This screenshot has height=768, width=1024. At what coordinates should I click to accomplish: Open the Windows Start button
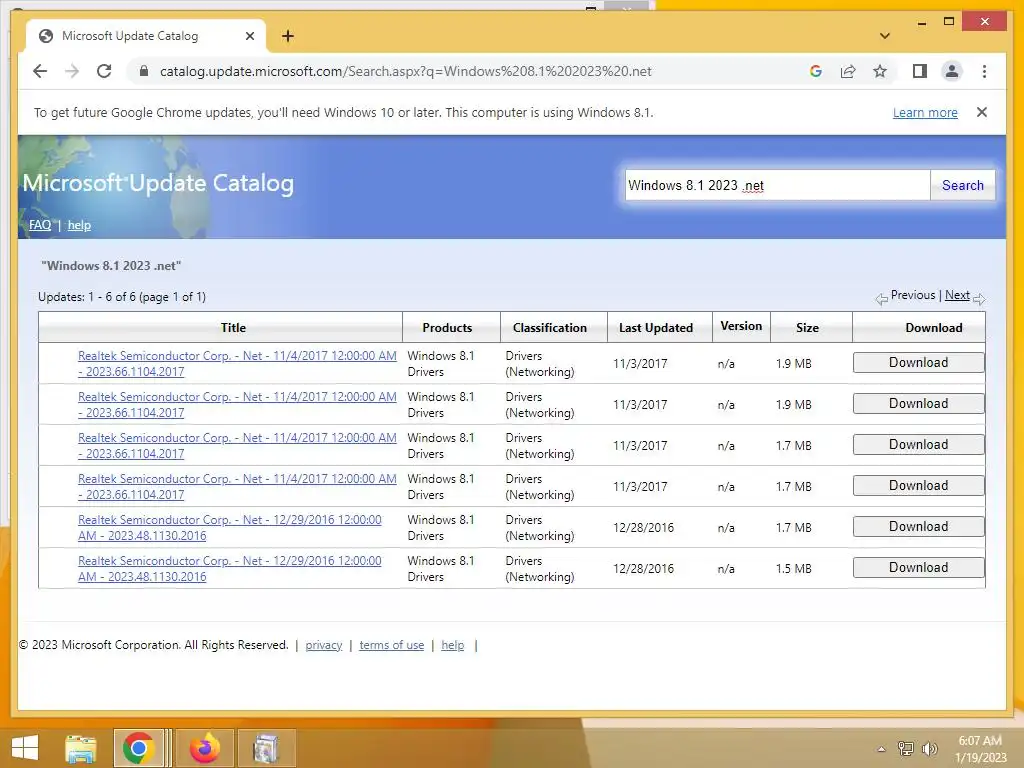click(x=25, y=748)
